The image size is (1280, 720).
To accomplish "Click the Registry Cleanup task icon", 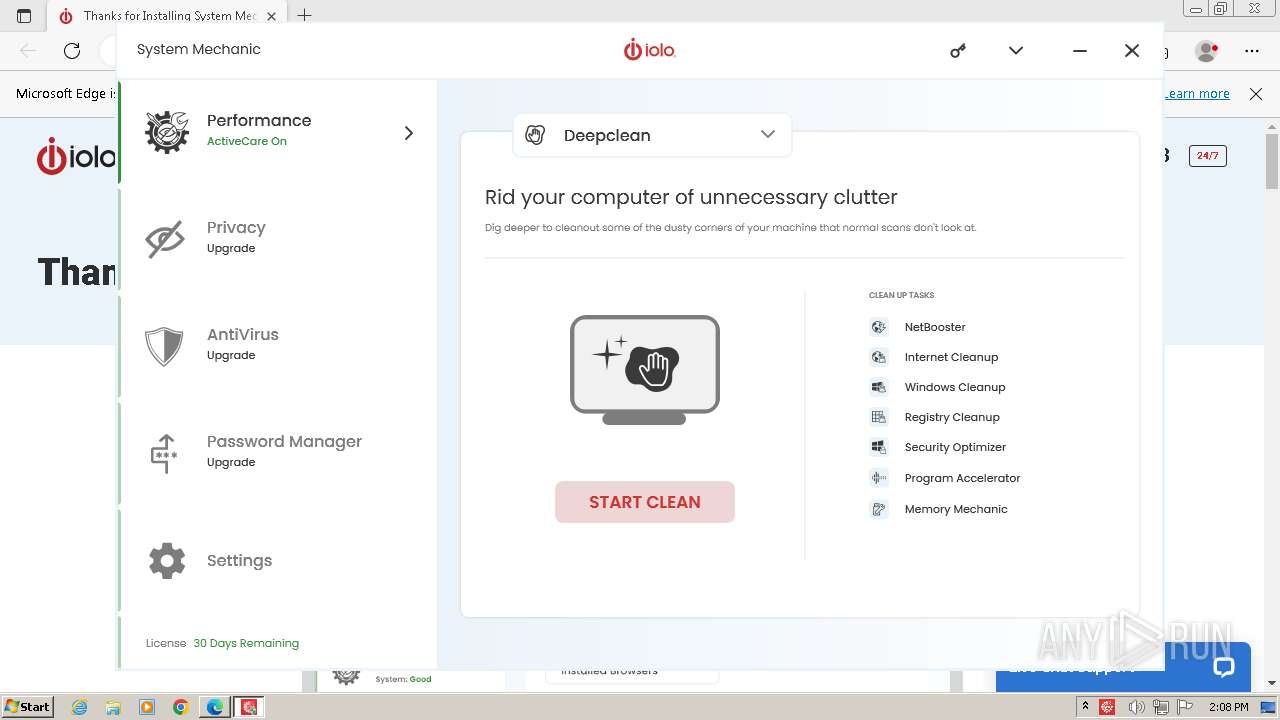I will (878, 417).
